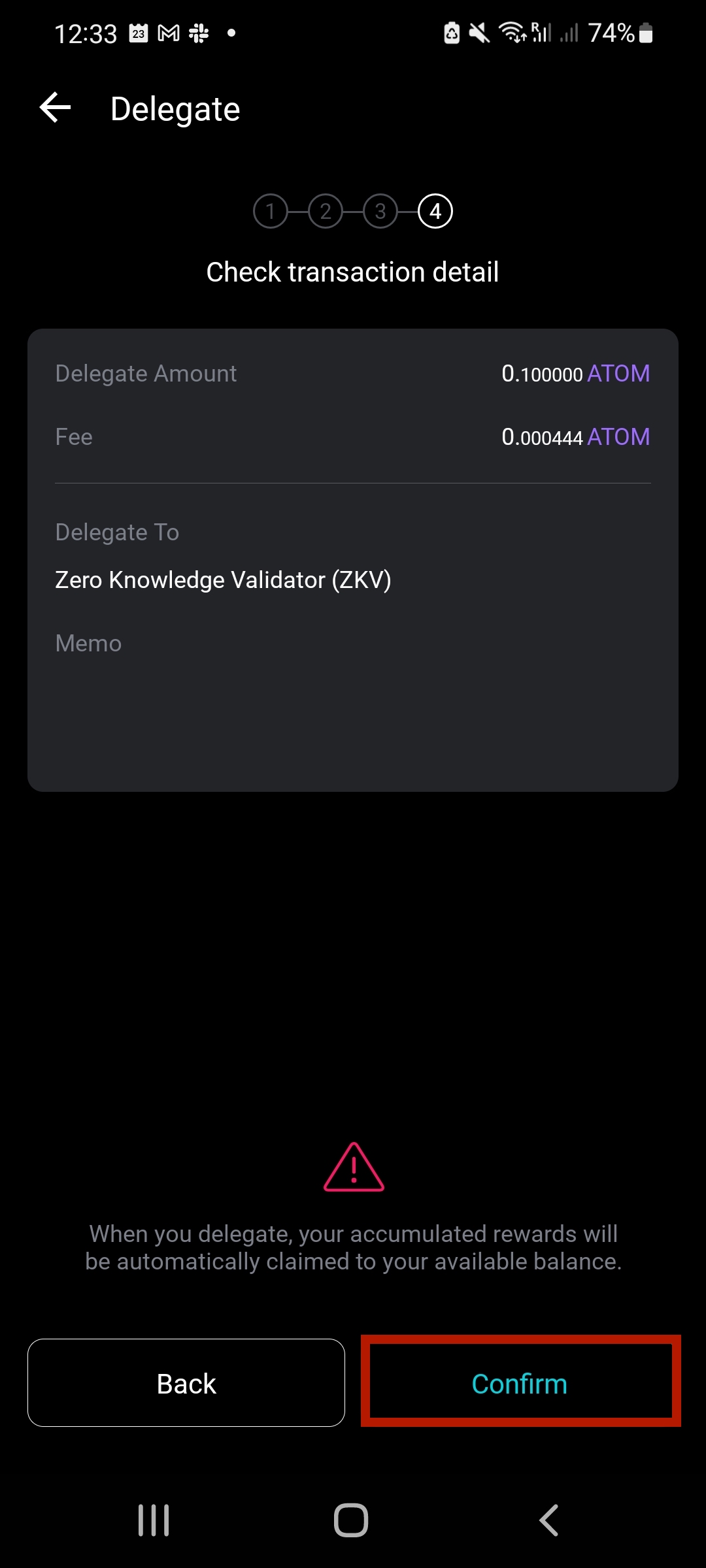Screen dimensions: 706x1568
Task: Tap the muted sound status icon
Action: coord(479,33)
